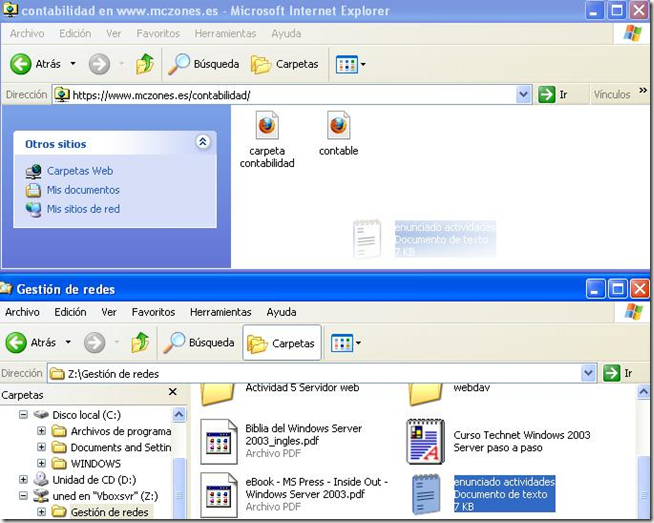The height and width of the screenshot is (523, 654).
Task: Select eBook MS Press Inside Out pdf icon
Action: (219, 495)
